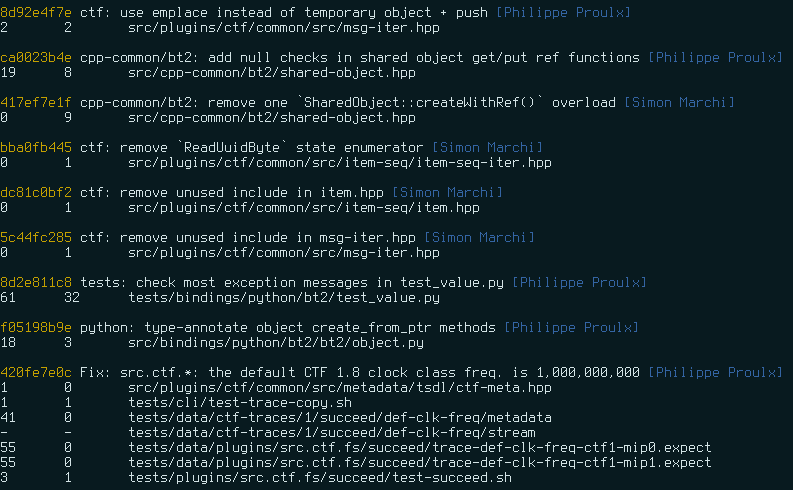
Task: Click the ctf-meta.hpp file path
Action: click(x=339, y=387)
